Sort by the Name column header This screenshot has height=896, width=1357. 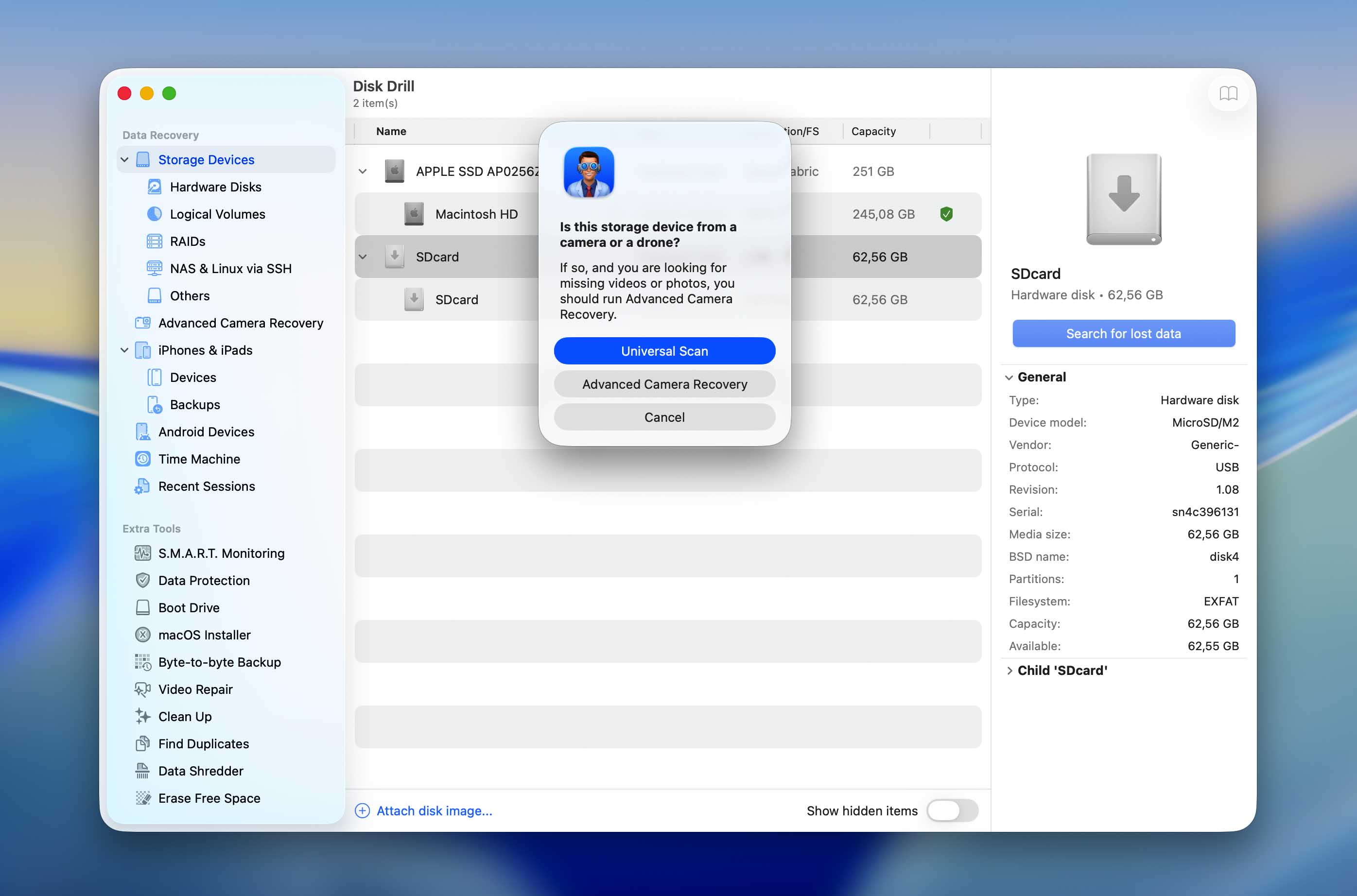click(x=391, y=131)
